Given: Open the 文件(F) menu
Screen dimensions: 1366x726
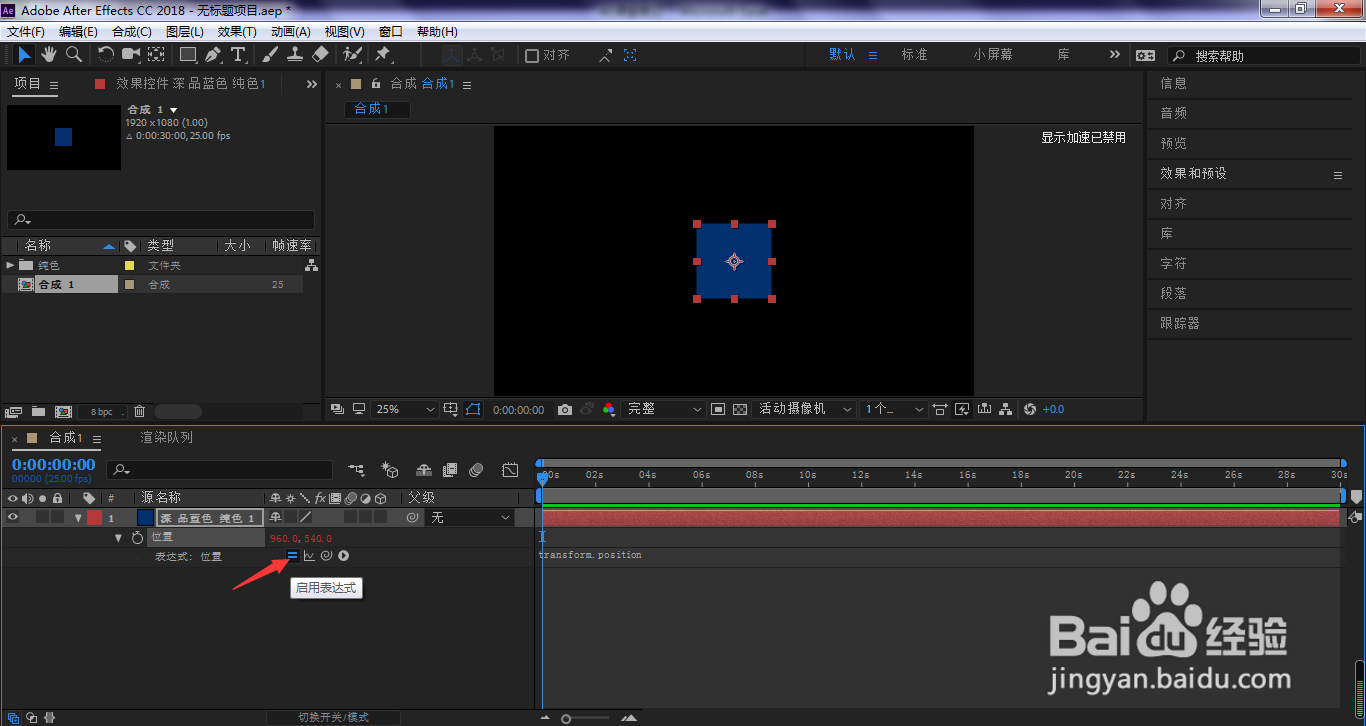Looking at the screenshot, I should 25,32.
